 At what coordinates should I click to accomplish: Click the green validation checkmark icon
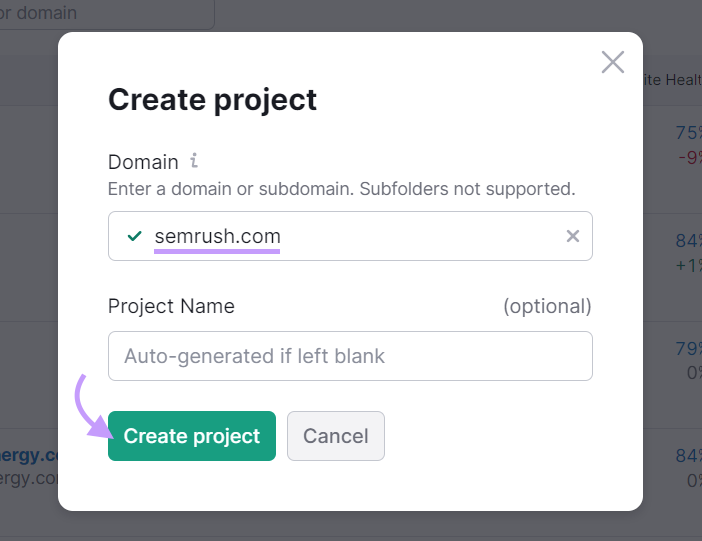click(x=134, y=236)
